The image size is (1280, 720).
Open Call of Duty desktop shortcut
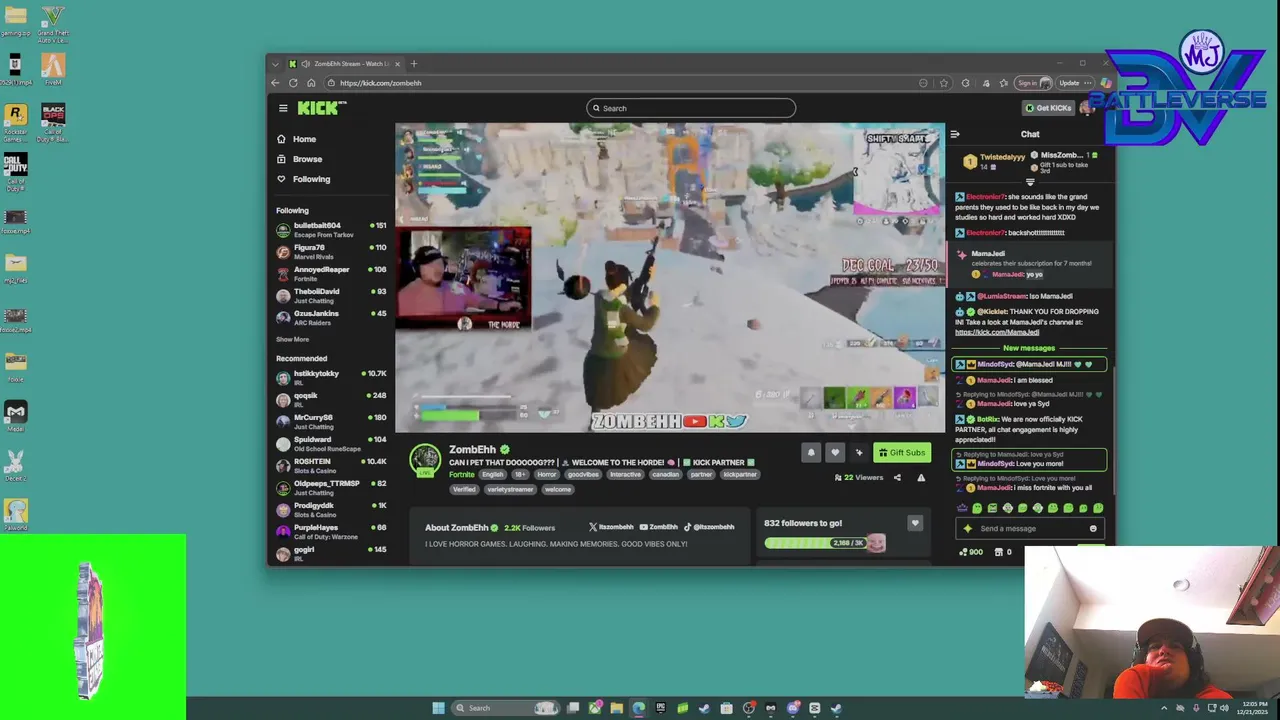(x=15, y=170)
